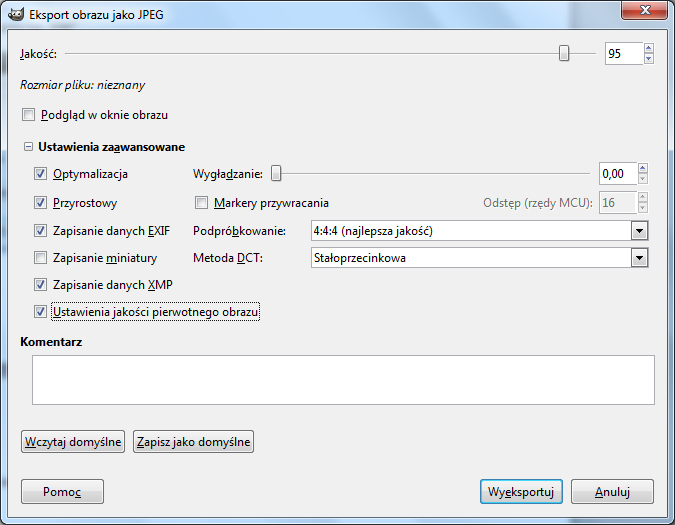
Task: Click the 'Ustawienia zaawansowane' heading label
Action: click(x=111, y=147)
